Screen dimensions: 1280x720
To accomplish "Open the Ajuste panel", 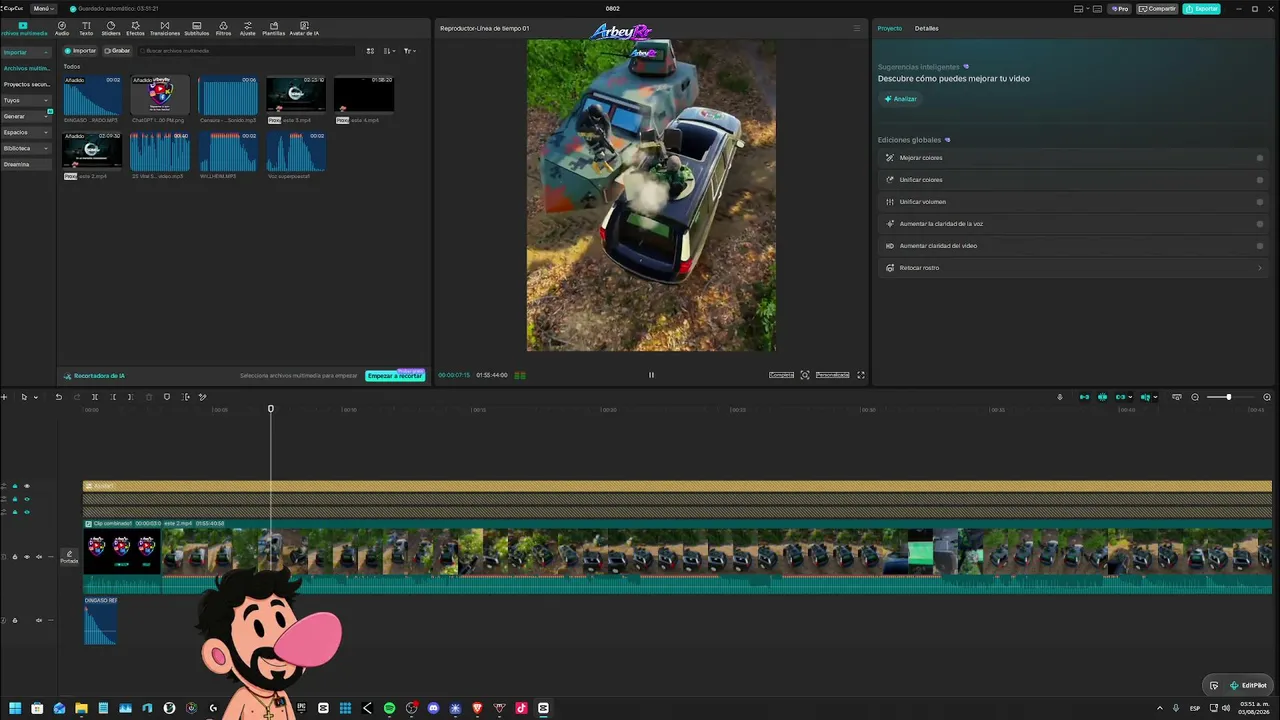I will pyautogui.click(x=248, y=28).
